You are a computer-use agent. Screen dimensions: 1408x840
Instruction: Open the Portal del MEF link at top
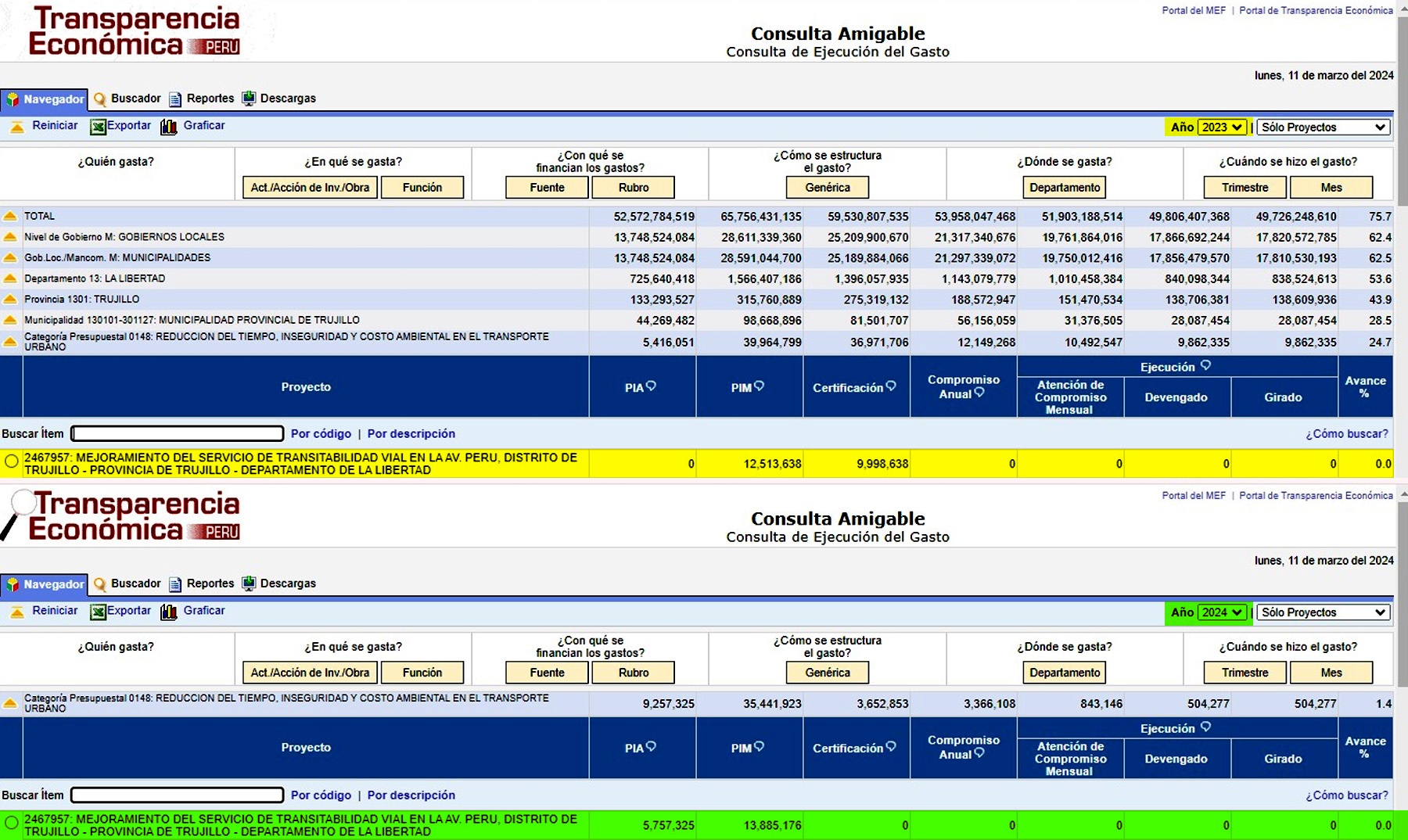point(1193,10)
